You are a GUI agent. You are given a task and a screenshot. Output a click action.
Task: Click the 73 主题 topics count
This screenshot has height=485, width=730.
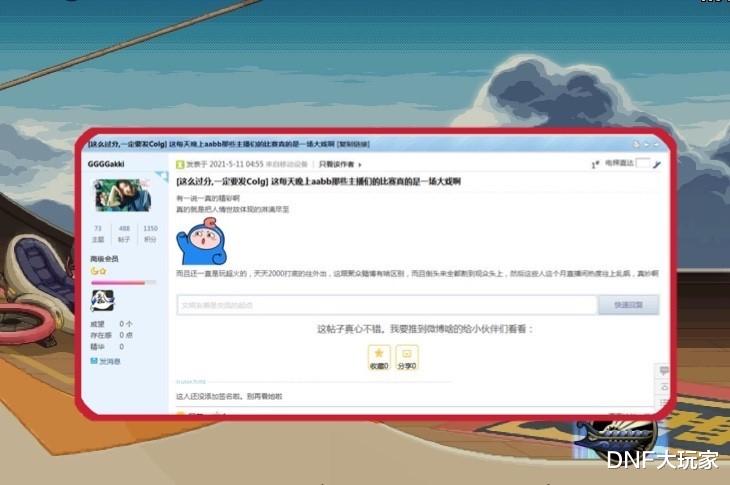pyautogui.click(x=98, y=234)
